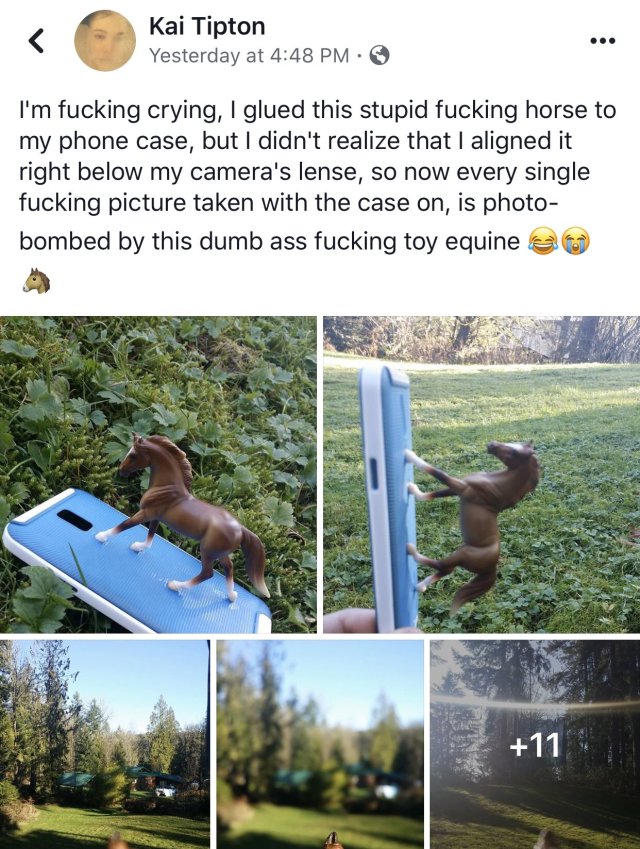The width and height of the screenshot is (640, 849).
Task: Open Kai Tipton's profile picture
Action: [105, 41]
